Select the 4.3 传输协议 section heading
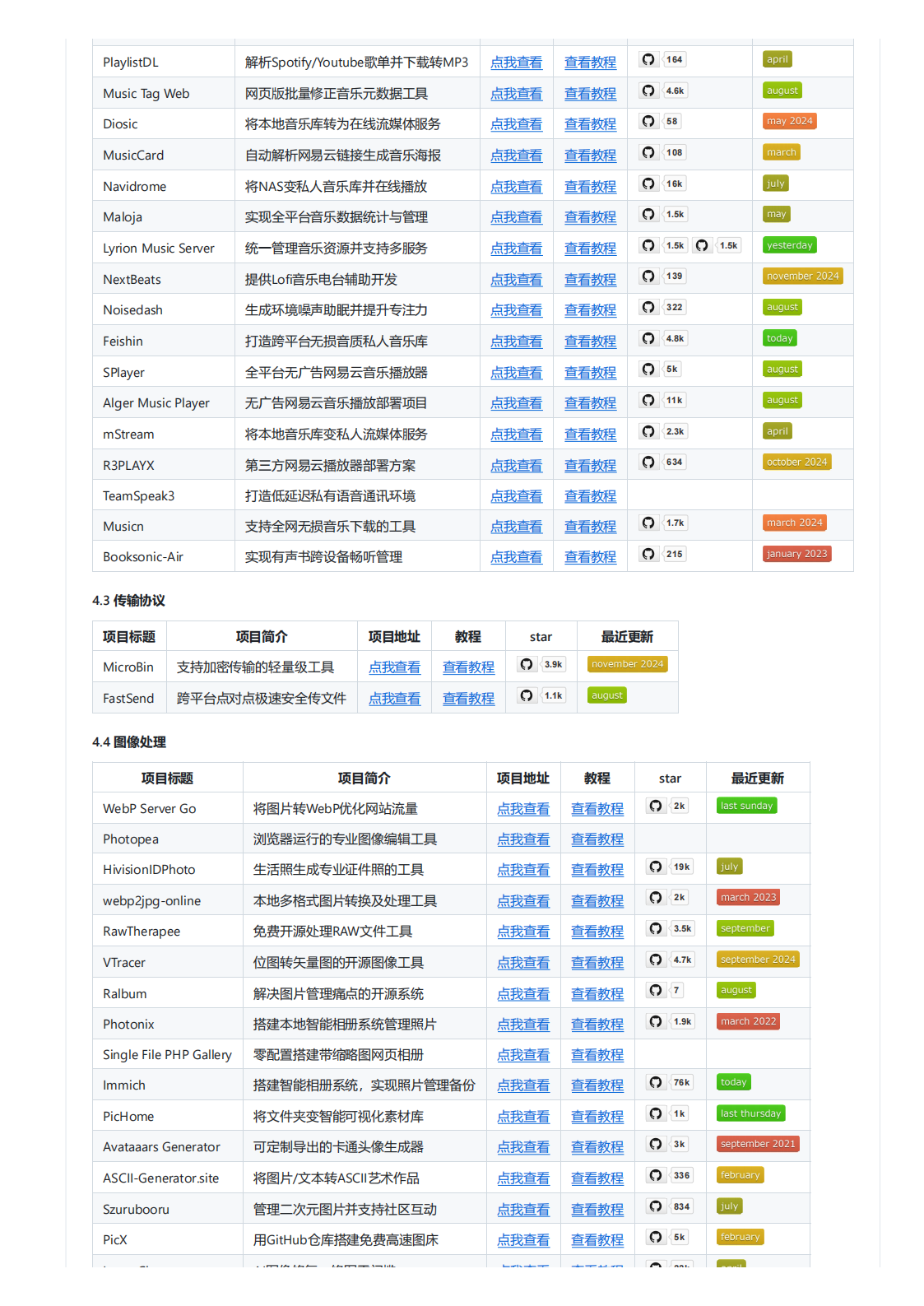The width and height of the screenshot is (924, 1306). [128, 601]
